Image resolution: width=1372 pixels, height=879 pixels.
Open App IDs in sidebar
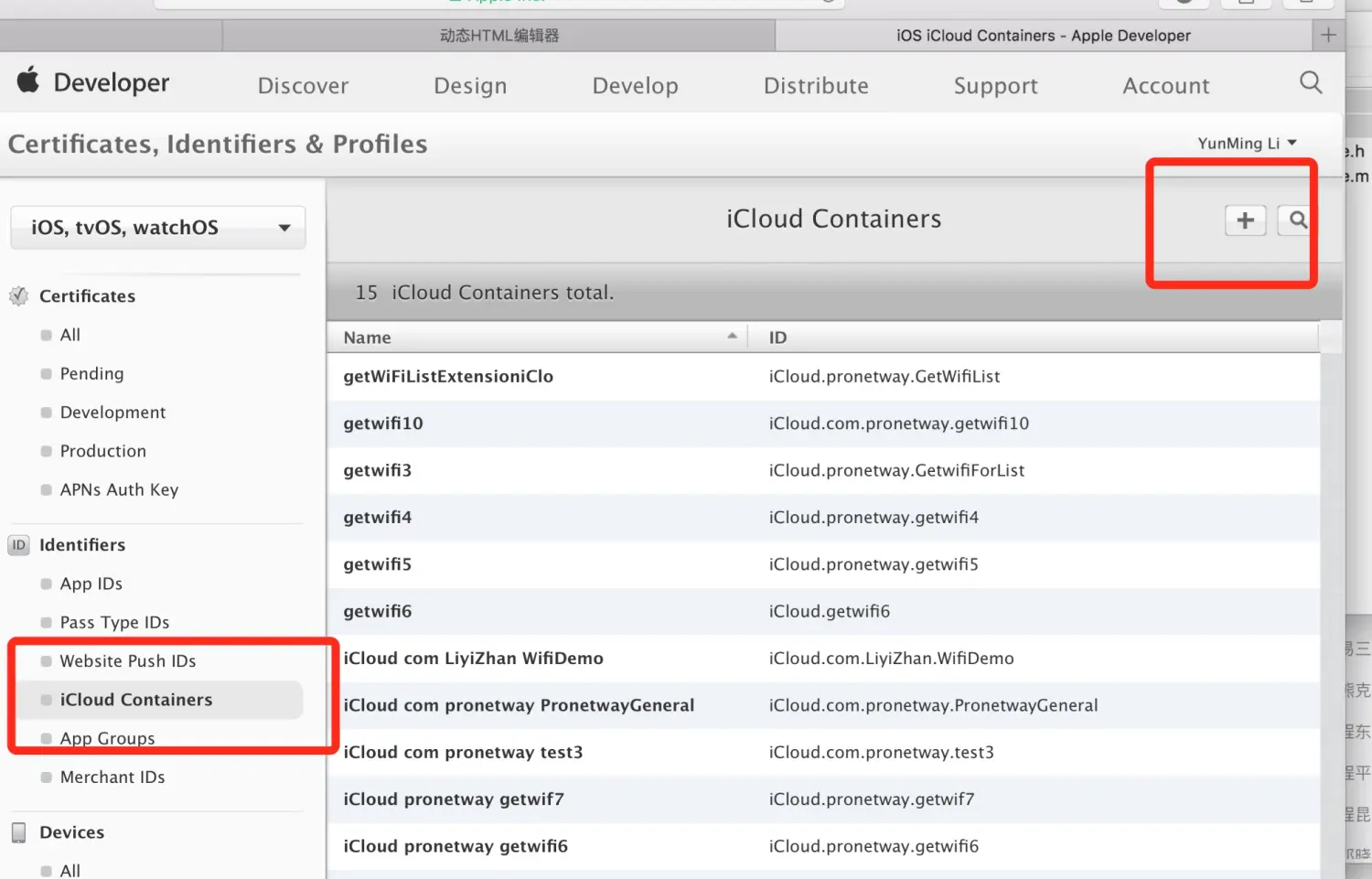point(91,584)
